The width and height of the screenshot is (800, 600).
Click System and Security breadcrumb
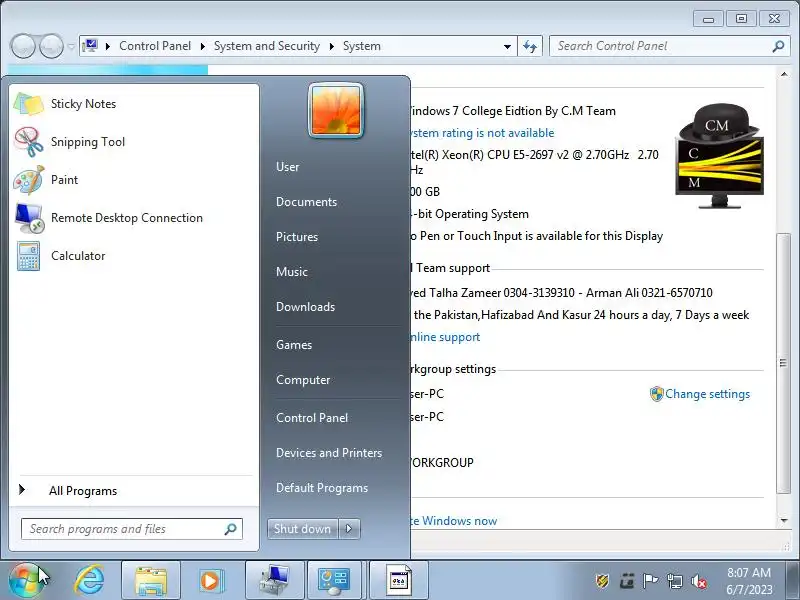click(267, 46)
